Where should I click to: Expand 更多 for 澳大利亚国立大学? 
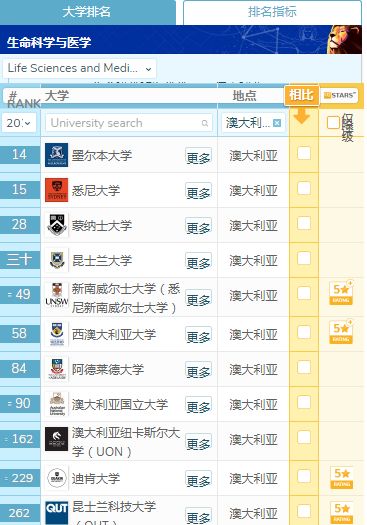[198, 406]
